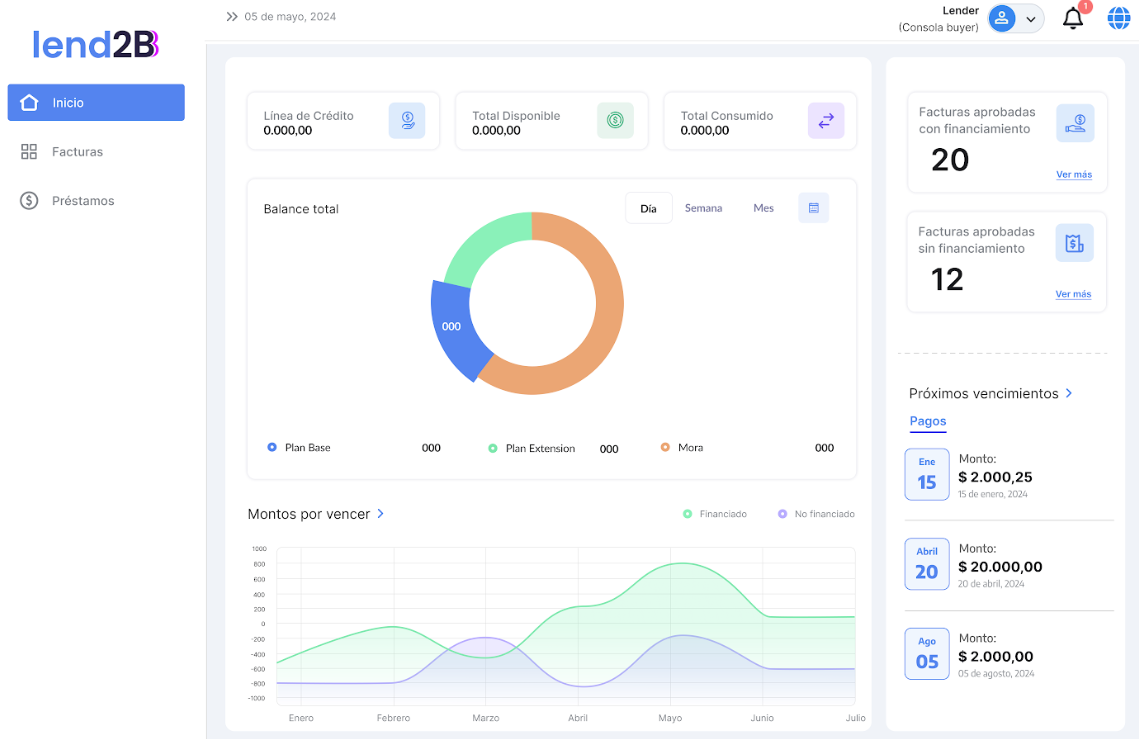
Task: Expand Próximos vencimientos chevron
Action: click(1069, 393)
